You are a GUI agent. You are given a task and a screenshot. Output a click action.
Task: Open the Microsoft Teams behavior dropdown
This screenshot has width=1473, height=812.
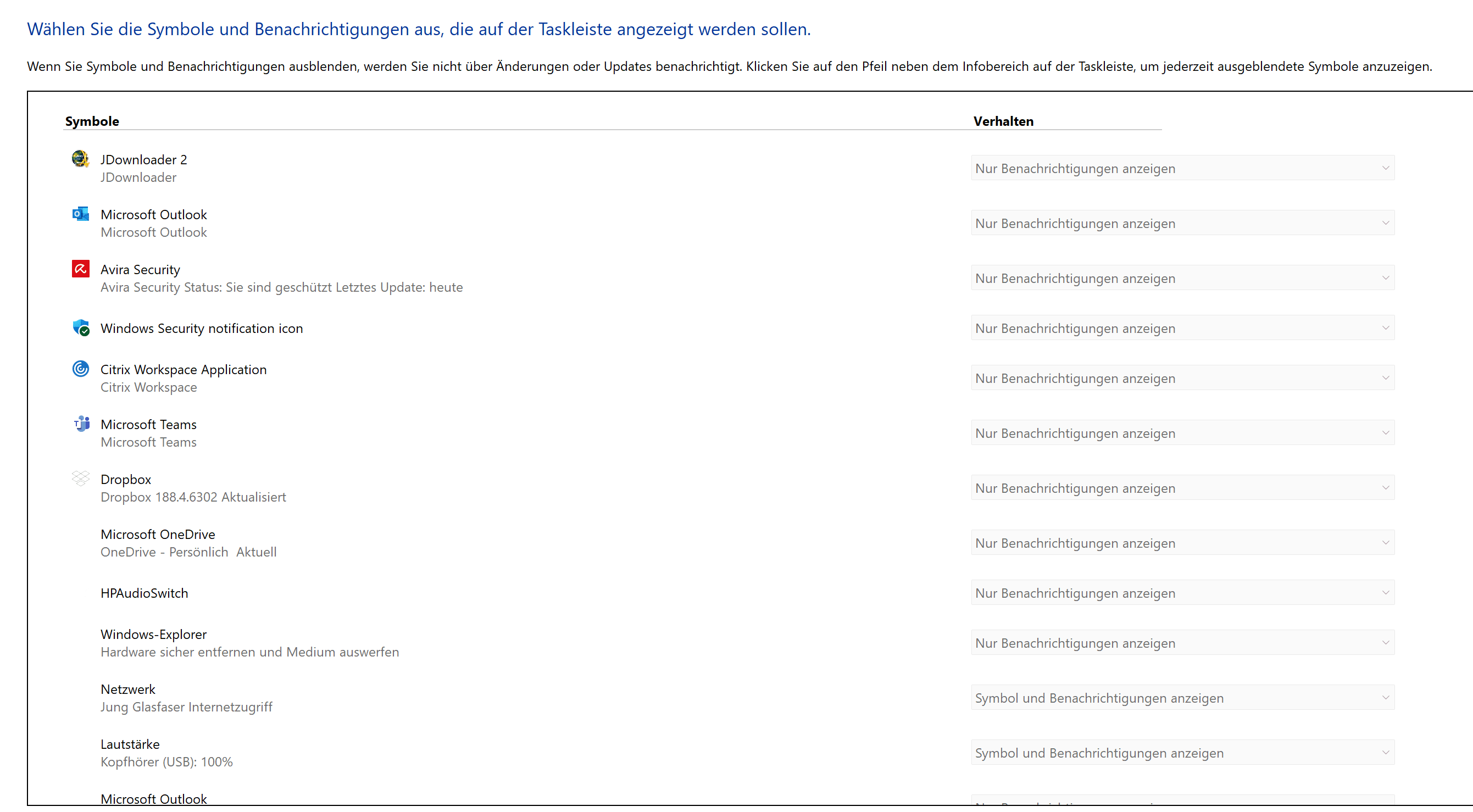coord(1182,433)
